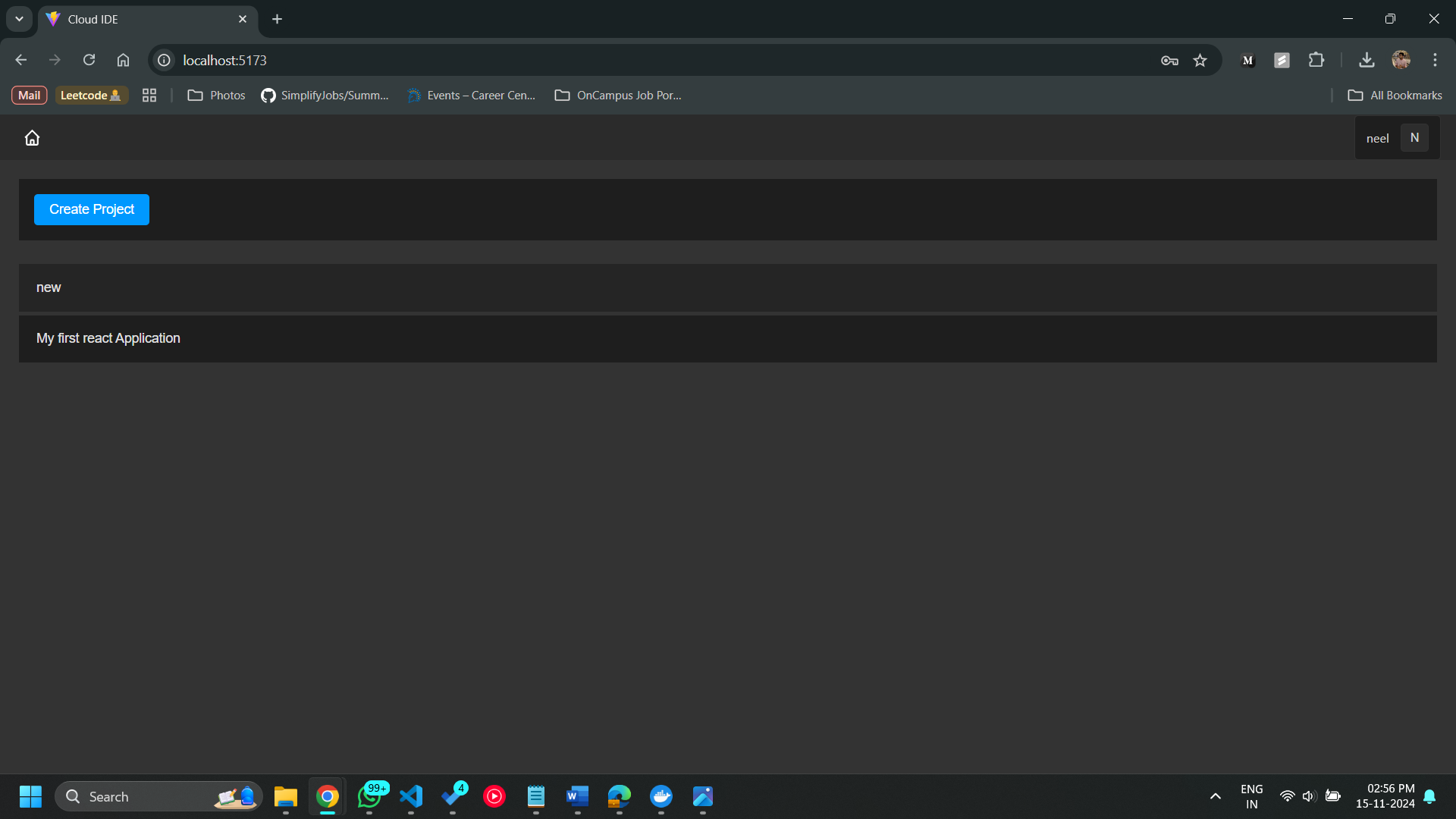Open the Leetcode bookmark
The width and height of the screenshot is (1456, 819).
[x=91, y=96]
